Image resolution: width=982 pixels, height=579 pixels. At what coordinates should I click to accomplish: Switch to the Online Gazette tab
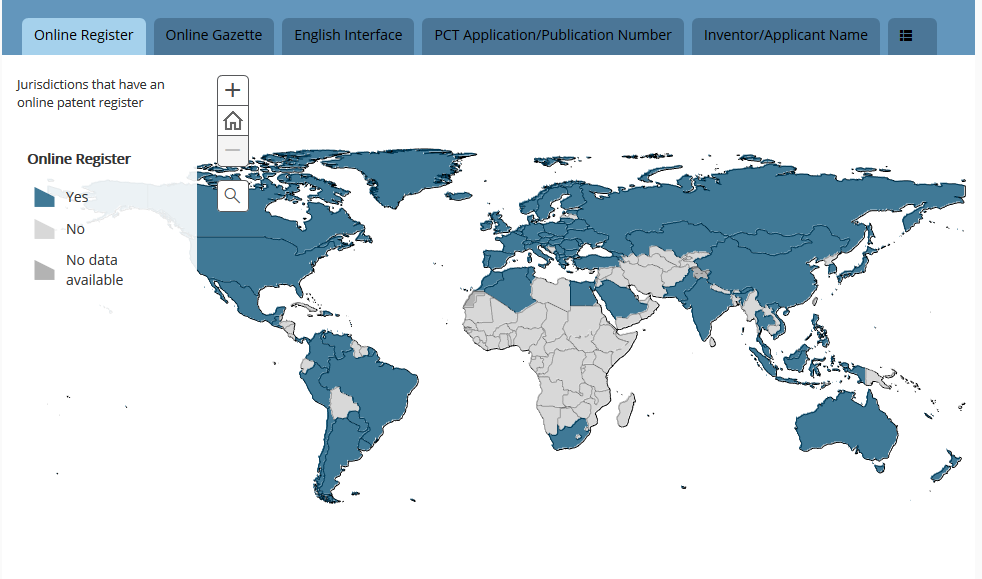pyautogui.click(x=213, y=34)
